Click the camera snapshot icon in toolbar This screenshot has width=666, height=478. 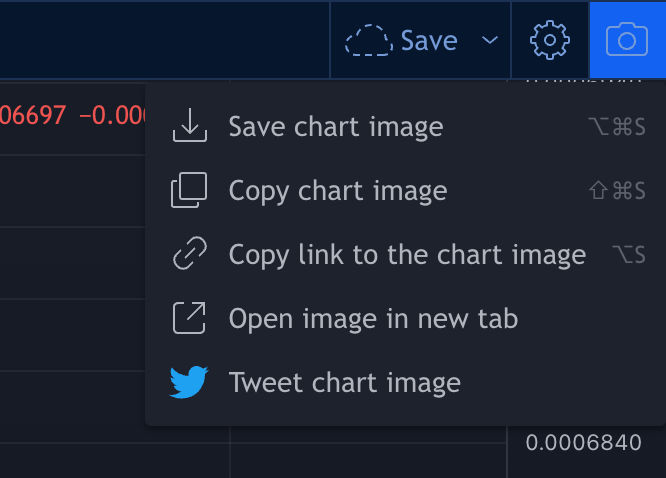tap(627, 40)
